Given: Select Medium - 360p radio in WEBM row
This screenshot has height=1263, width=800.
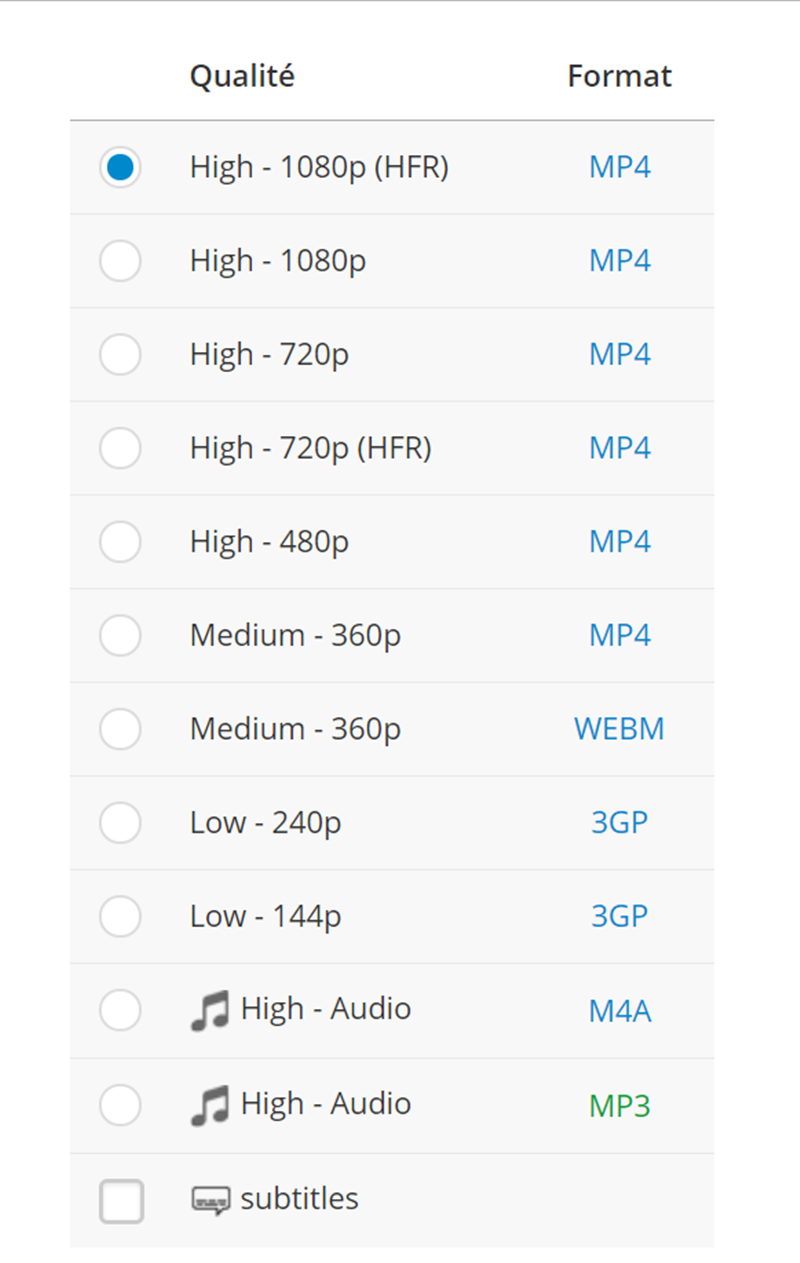Looking at the screenshot, I should 120,729.
